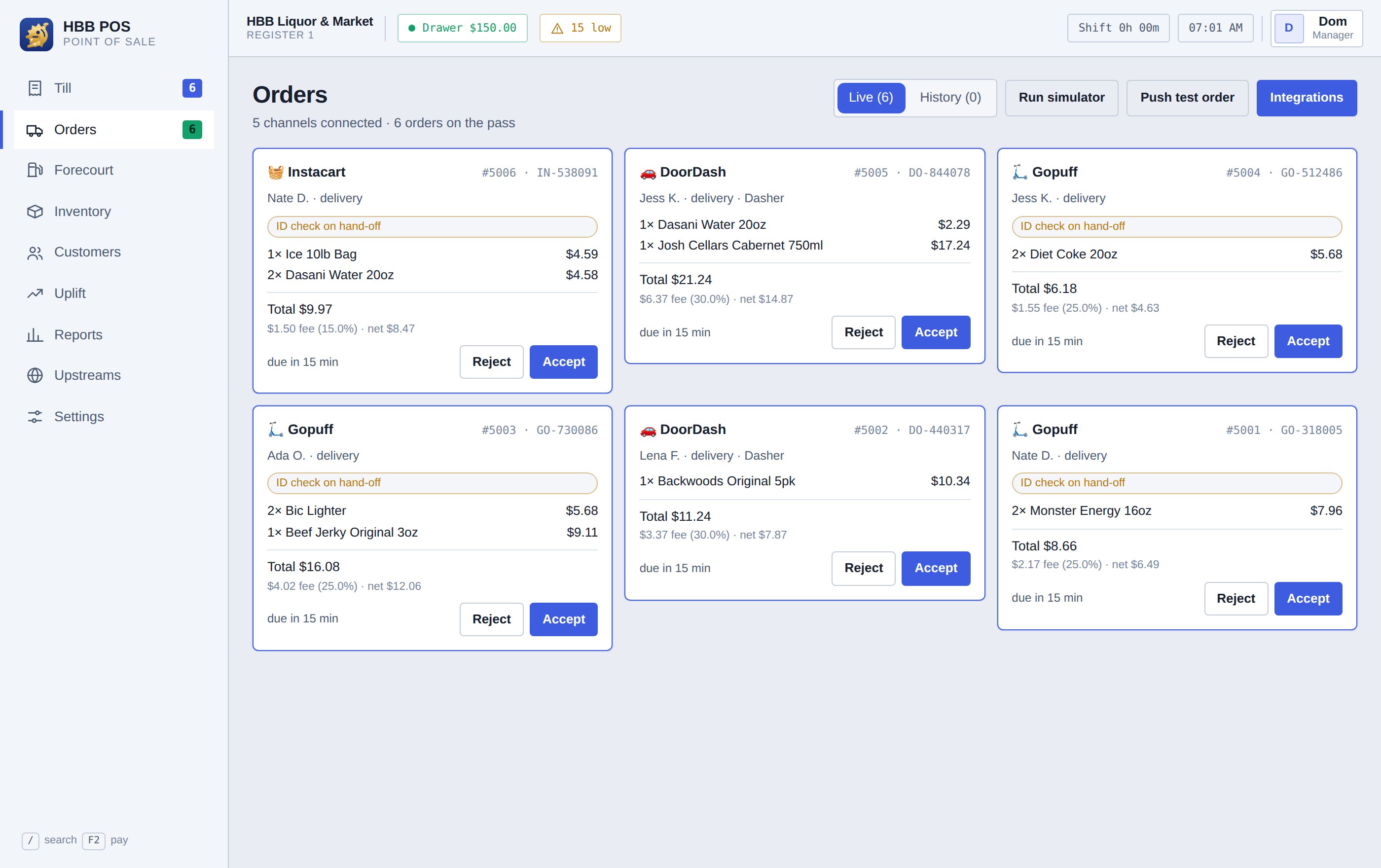This screenshot has width=1381, height=868.
Task: Accept Gopuff order #5004
Action: coord(1308,341)
